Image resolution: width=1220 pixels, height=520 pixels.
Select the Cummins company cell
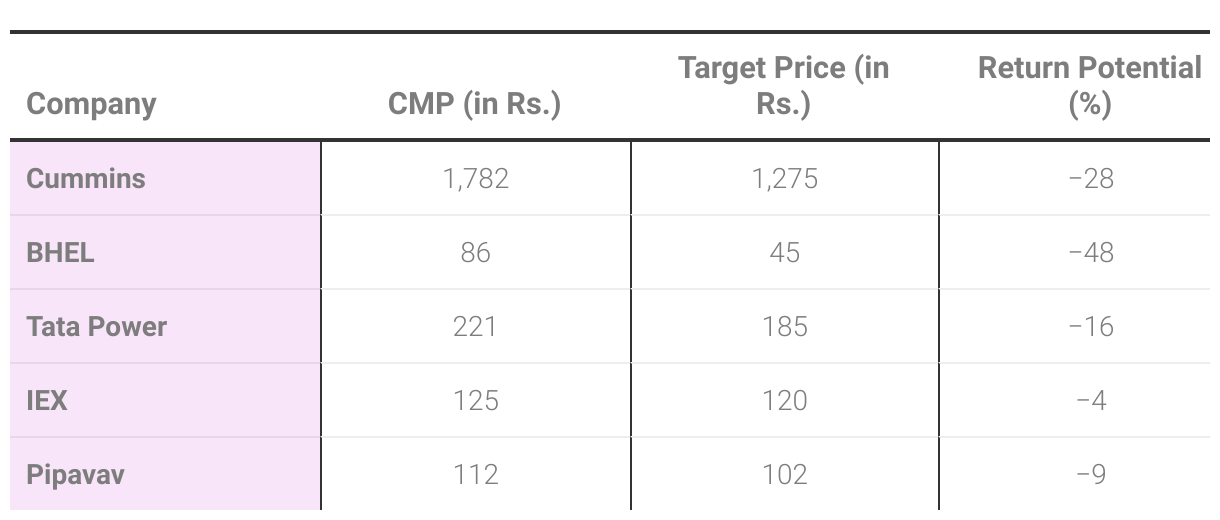tap(86, 179)
